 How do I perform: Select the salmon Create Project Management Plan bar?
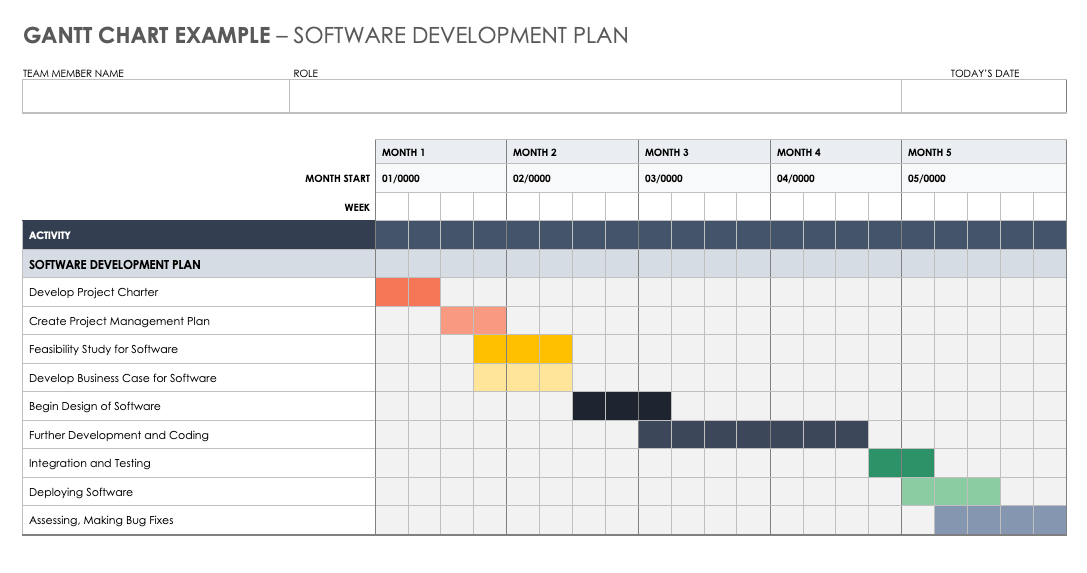click(474, 321)
